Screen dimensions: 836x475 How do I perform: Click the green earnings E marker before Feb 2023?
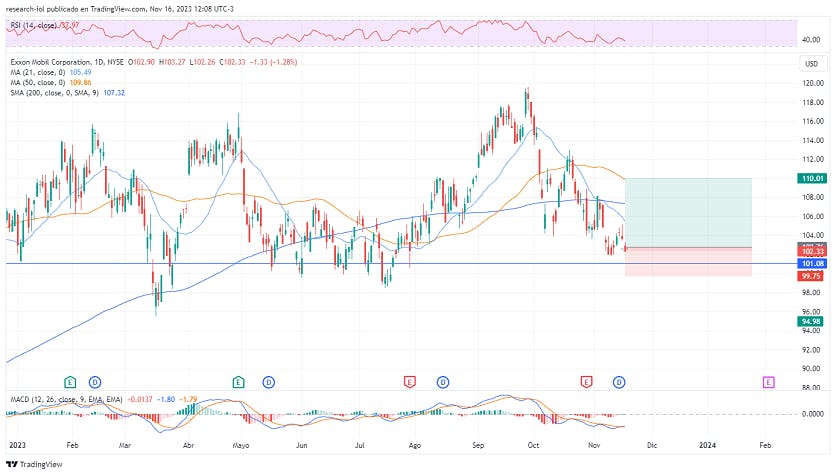pyautogui.click(x=70, y=382)
